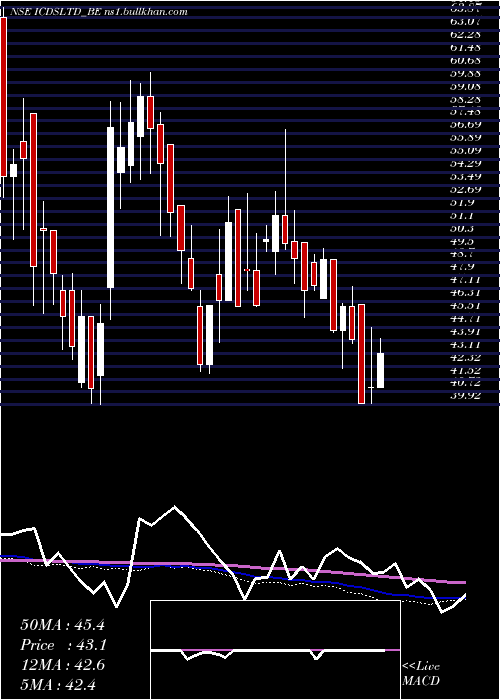Pick the 47.9 price level label

463,267
